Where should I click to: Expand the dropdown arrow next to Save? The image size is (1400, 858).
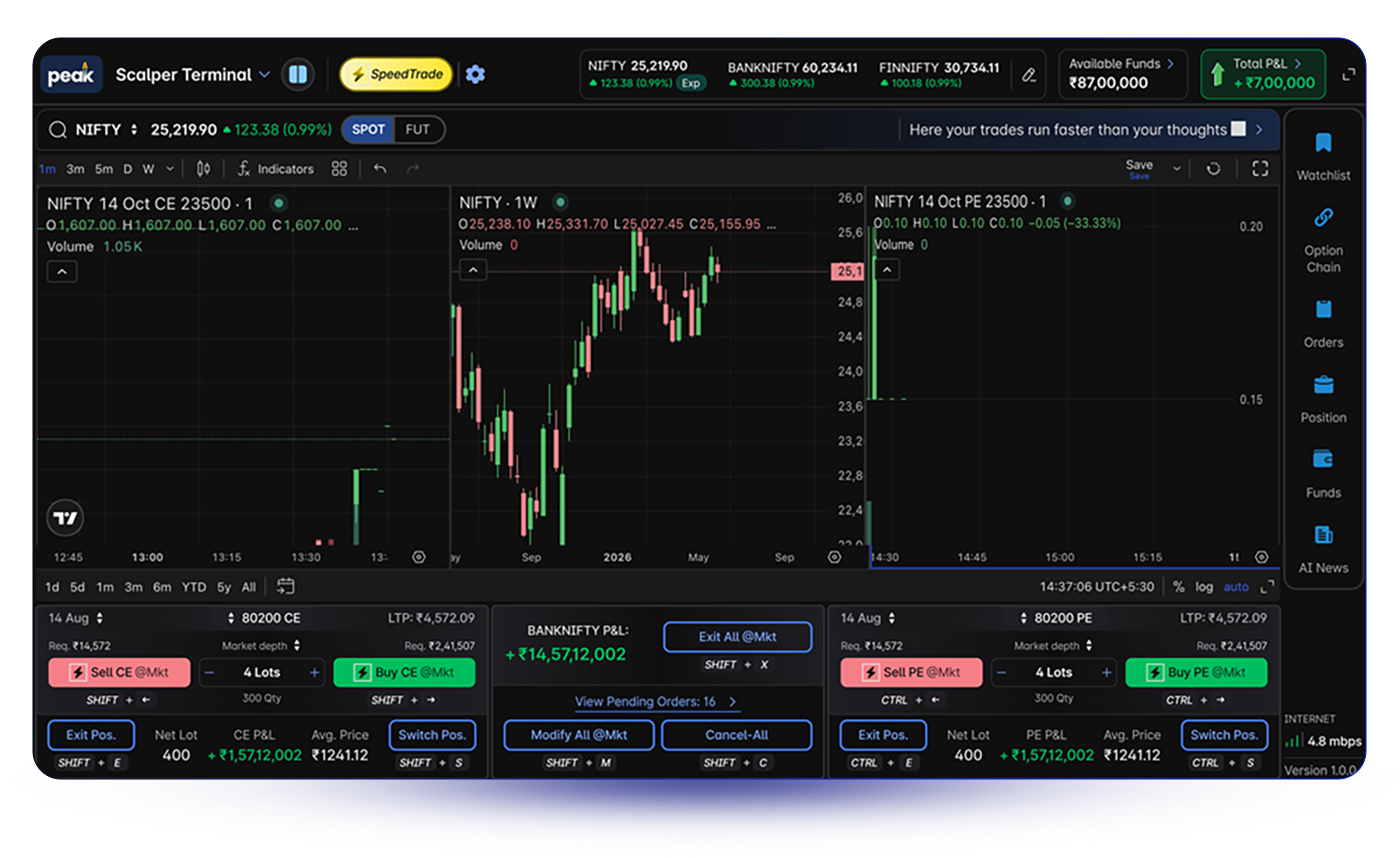point(1177,169)
